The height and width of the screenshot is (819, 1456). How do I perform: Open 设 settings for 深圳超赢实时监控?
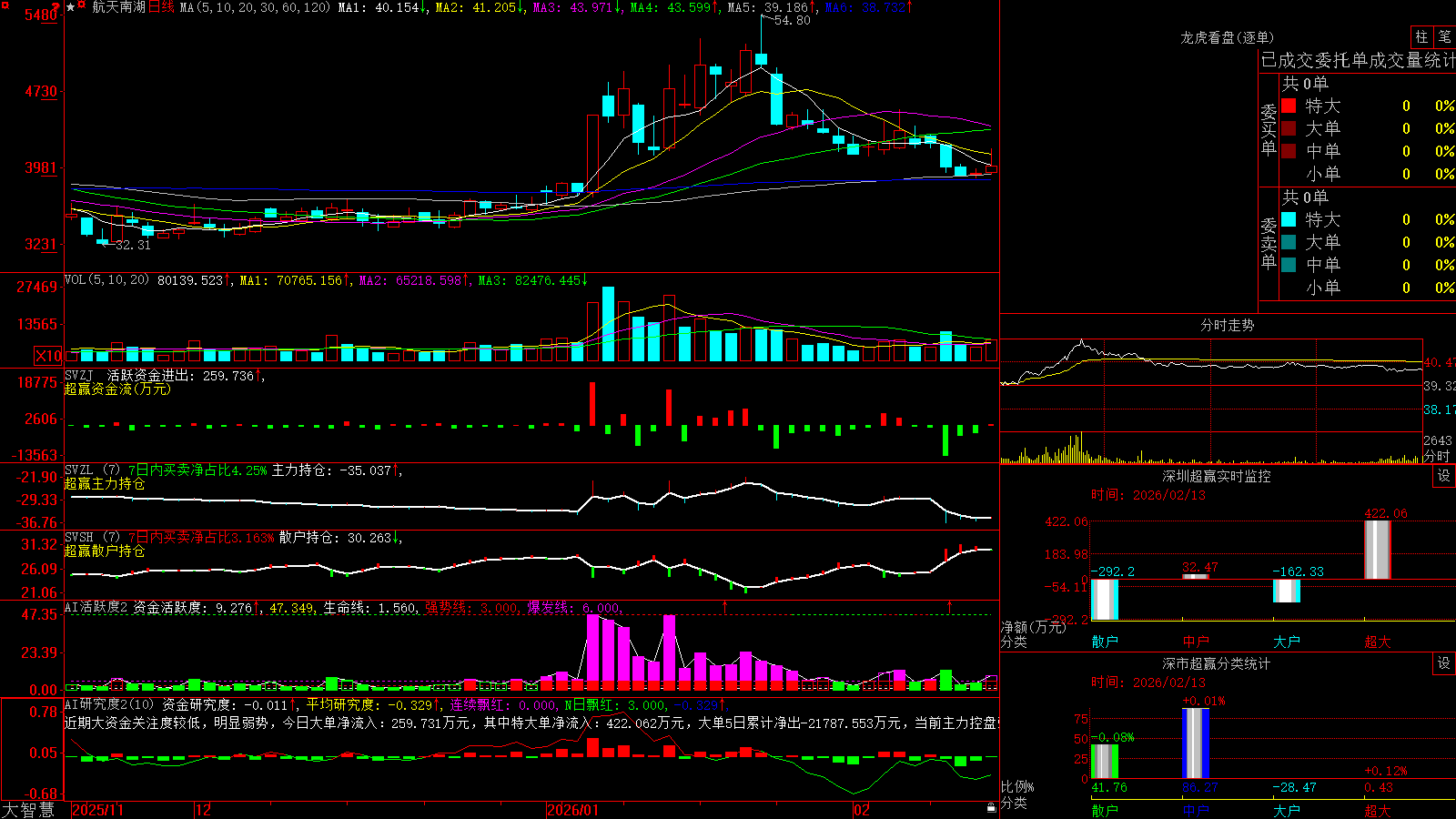click(x=1444, y=476)
